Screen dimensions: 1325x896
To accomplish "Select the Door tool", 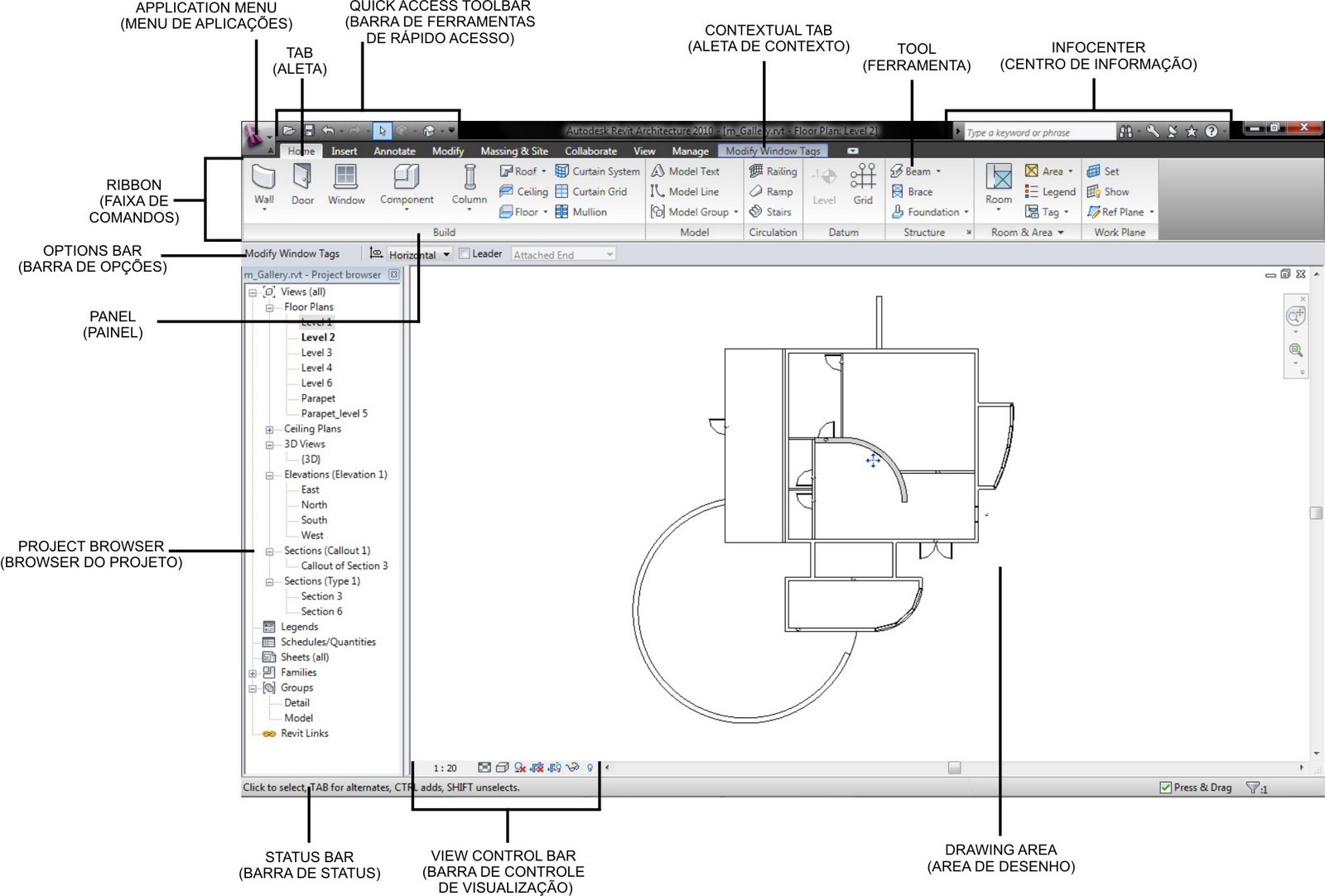I will click(302, 185).
